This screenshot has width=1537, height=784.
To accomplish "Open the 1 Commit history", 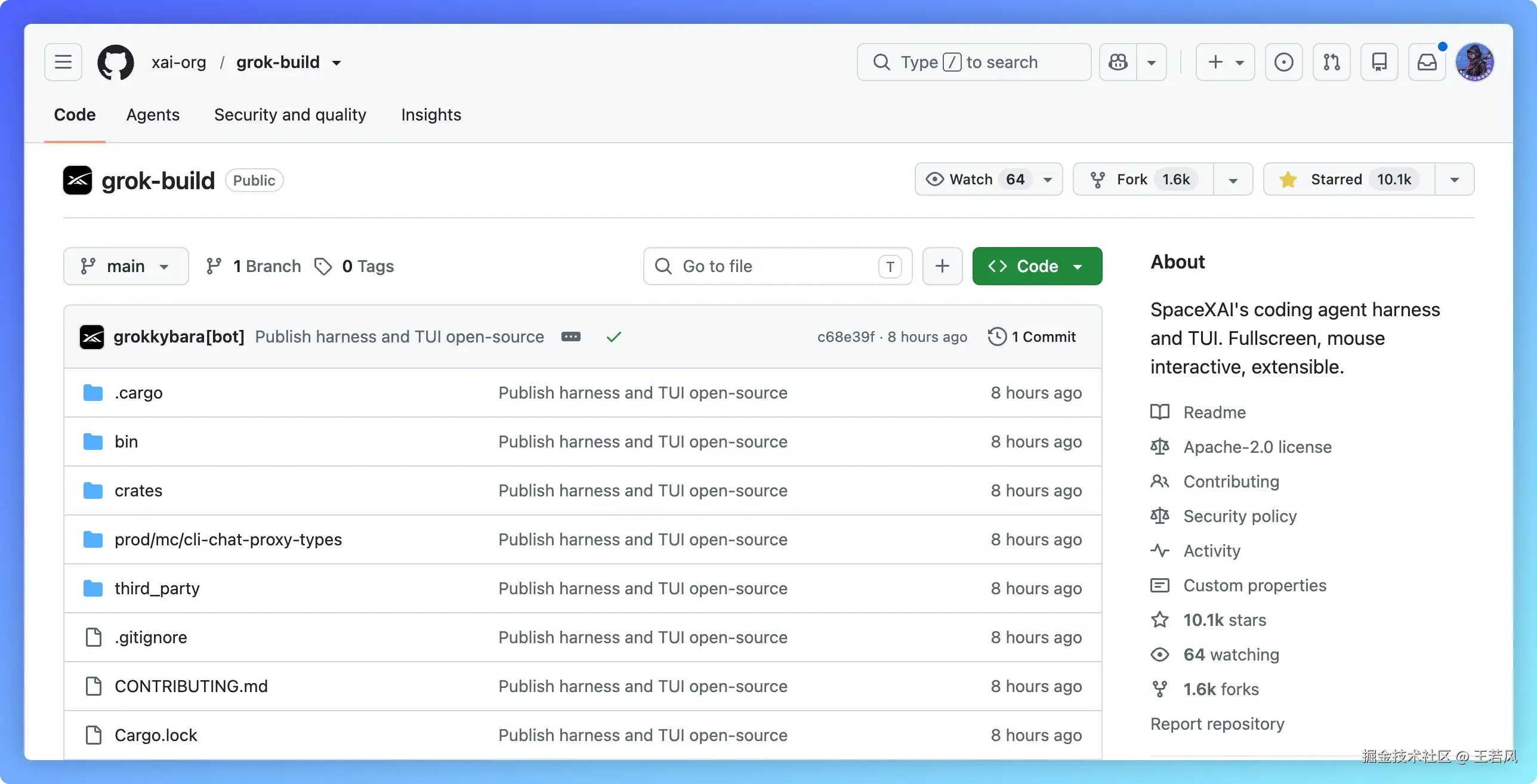I will (1032, 337).
